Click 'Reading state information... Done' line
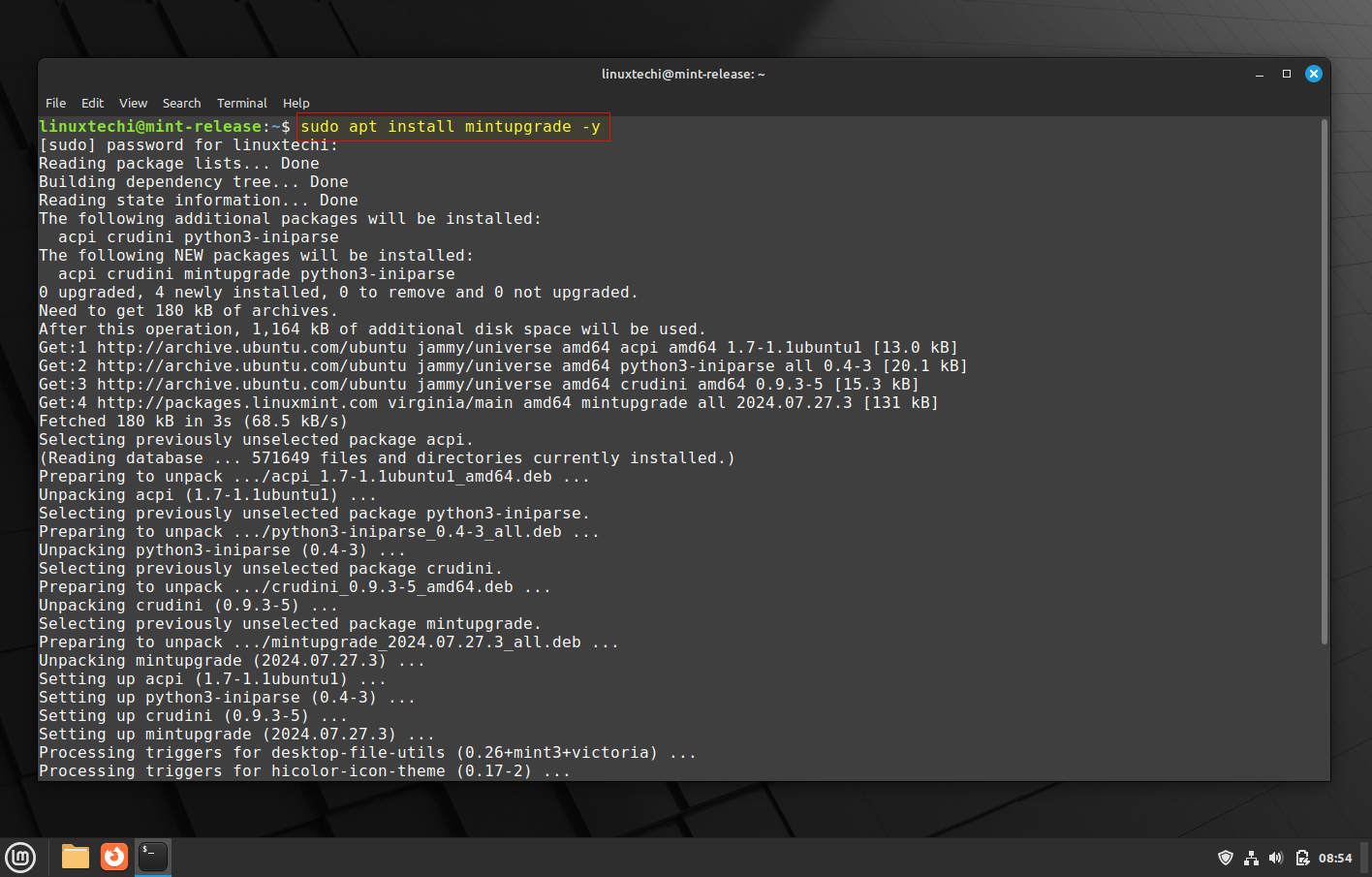This screenshot has width=1372, height=877. click(199, 201)
